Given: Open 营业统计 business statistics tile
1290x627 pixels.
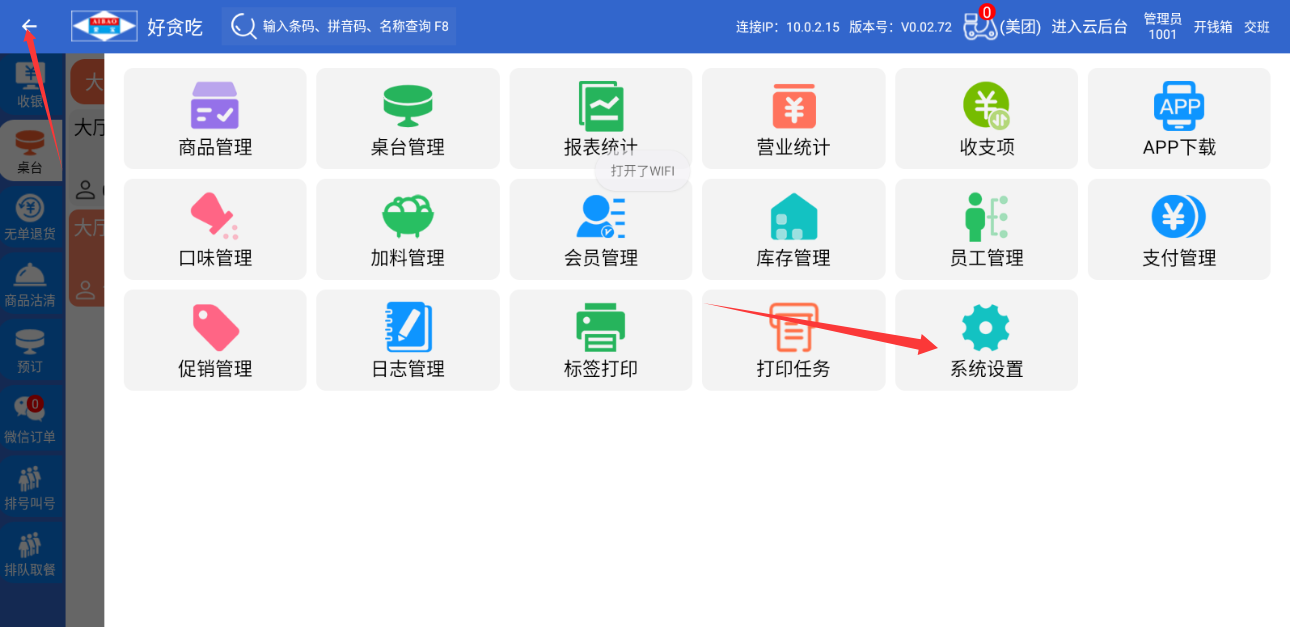Looking at the screenshot, I should point(793,118).
